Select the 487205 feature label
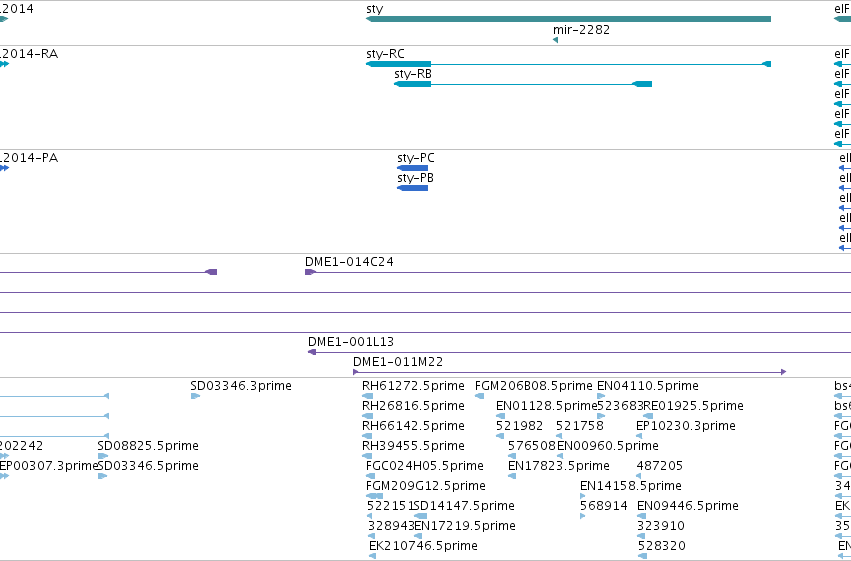This screenshot has height=561, width=851. [x=659, y=467]
